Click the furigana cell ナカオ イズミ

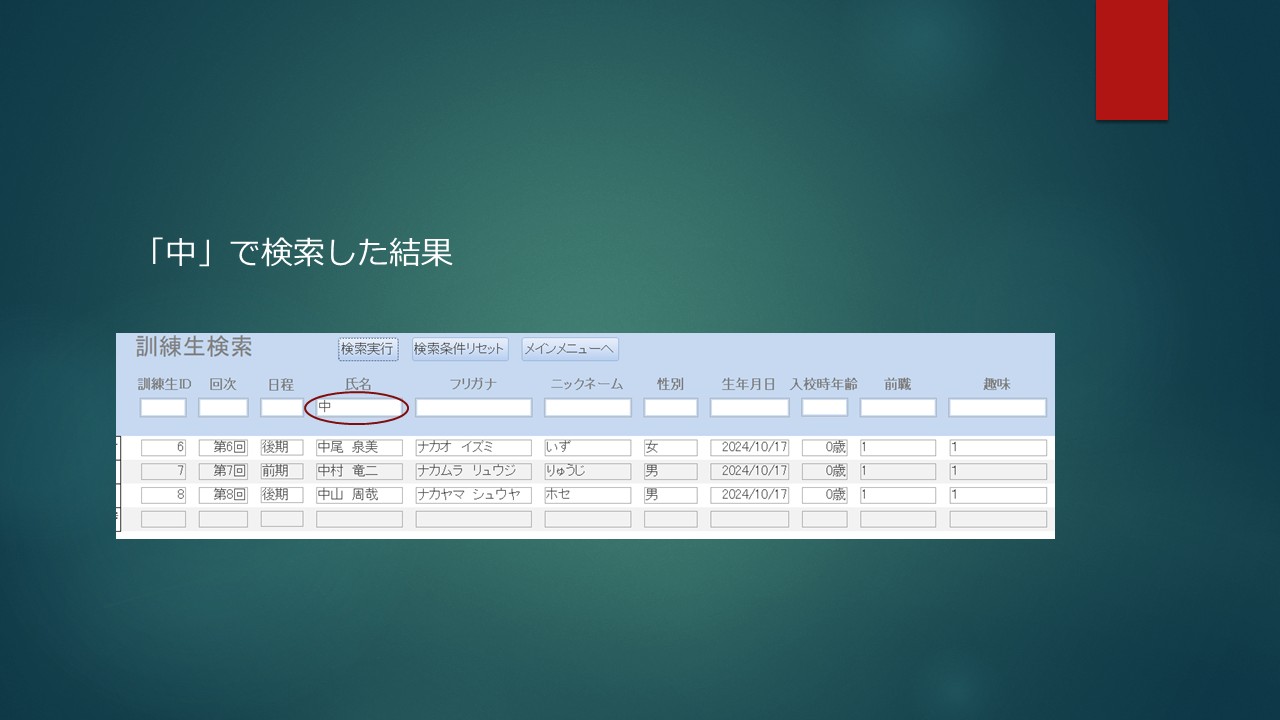pyautogui.click(x=474, y=448)
